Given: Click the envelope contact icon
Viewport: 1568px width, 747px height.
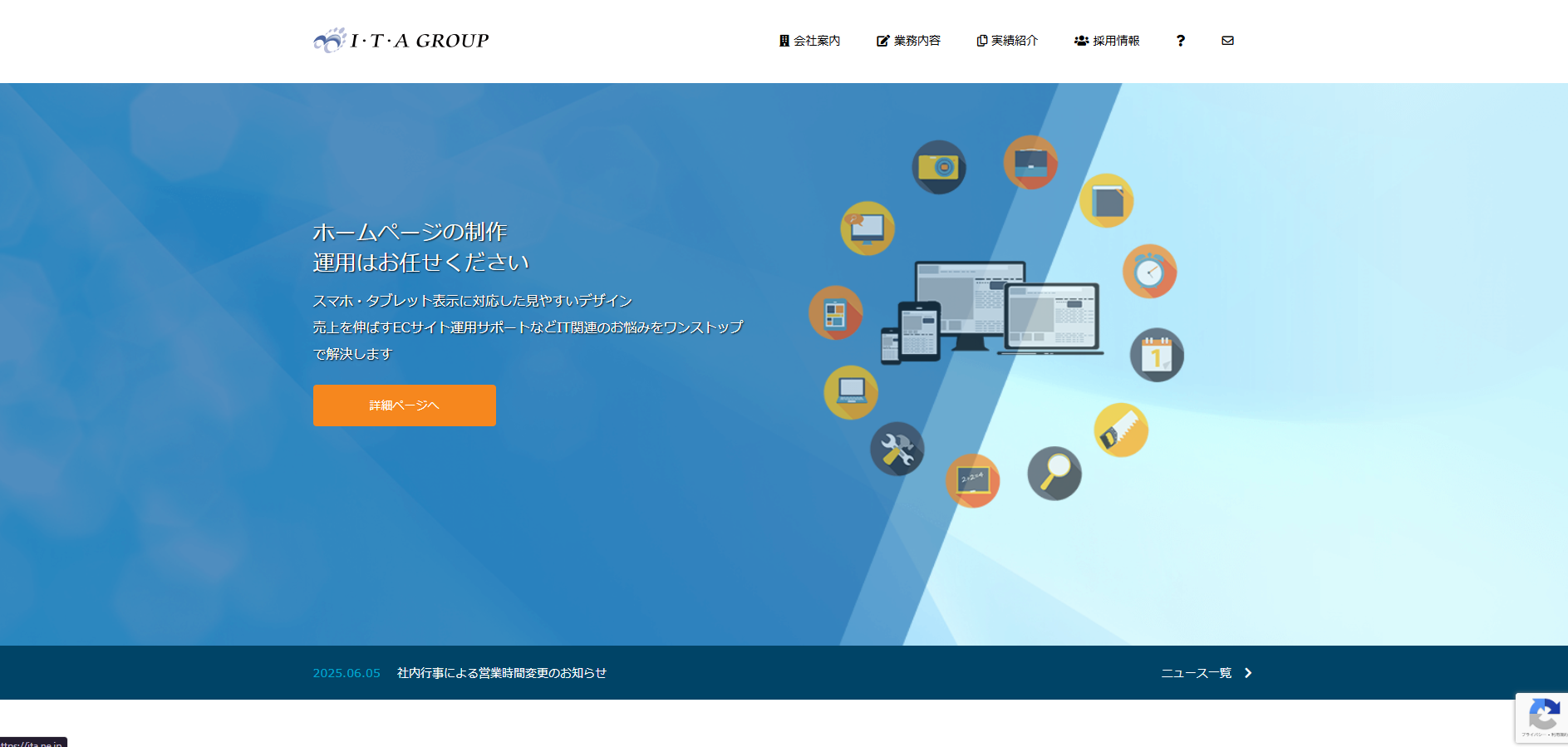Looking at the screenshot, I should tap(1227, 41).
